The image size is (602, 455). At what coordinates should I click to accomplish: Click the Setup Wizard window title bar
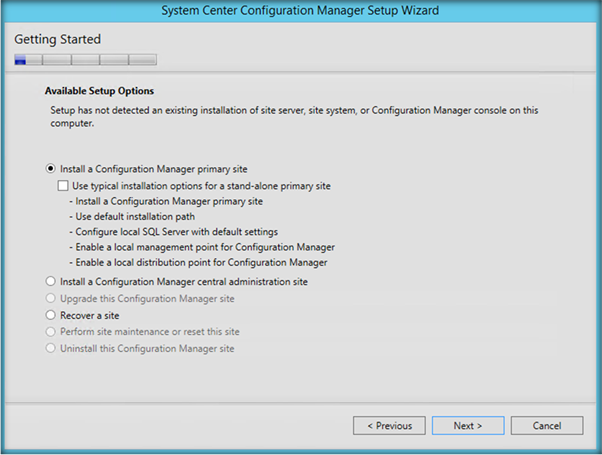300,10
